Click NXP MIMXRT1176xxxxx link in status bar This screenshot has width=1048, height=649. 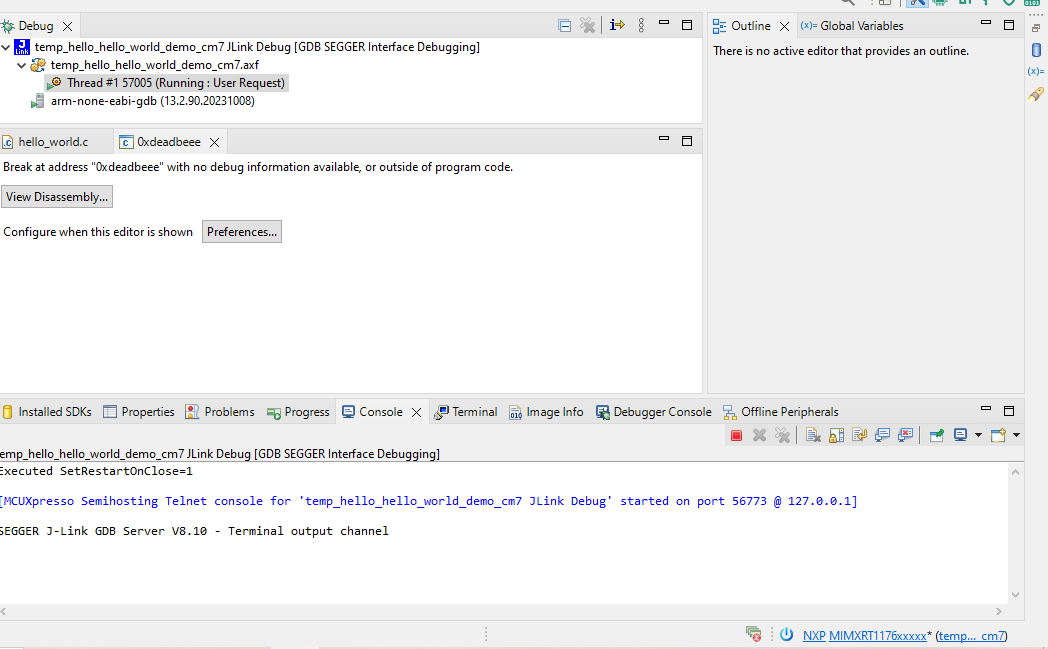pos(865,636)
